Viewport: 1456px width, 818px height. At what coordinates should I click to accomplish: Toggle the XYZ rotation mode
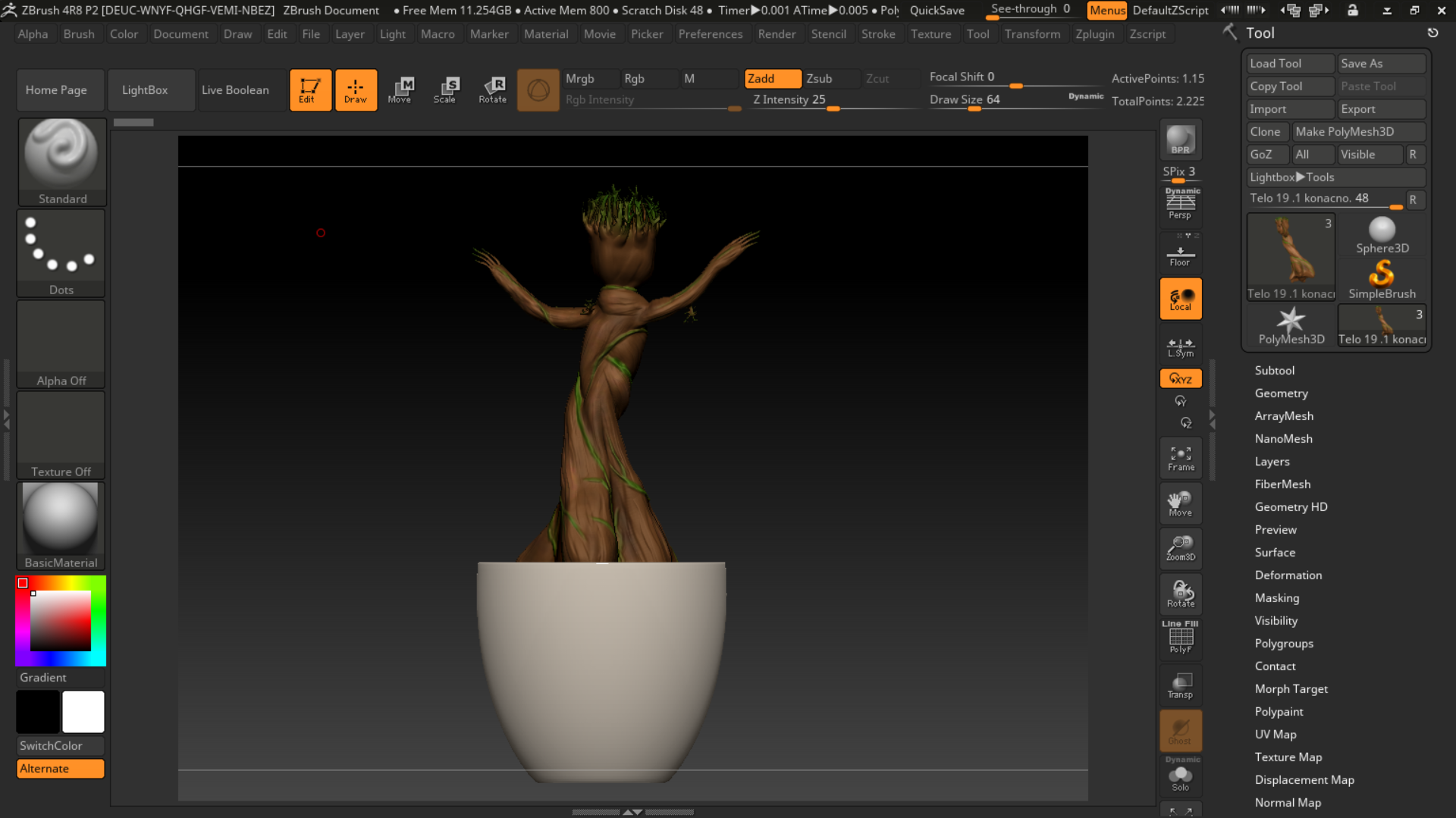[1181, 378]
